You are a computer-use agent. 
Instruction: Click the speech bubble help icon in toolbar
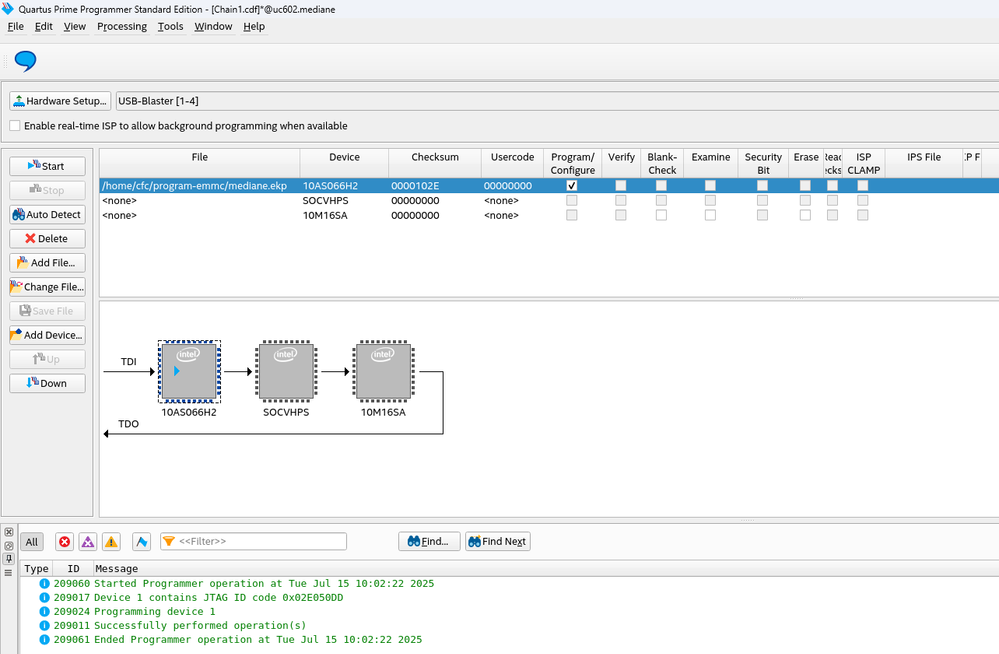pyautogui.click(x=25, y=62)
